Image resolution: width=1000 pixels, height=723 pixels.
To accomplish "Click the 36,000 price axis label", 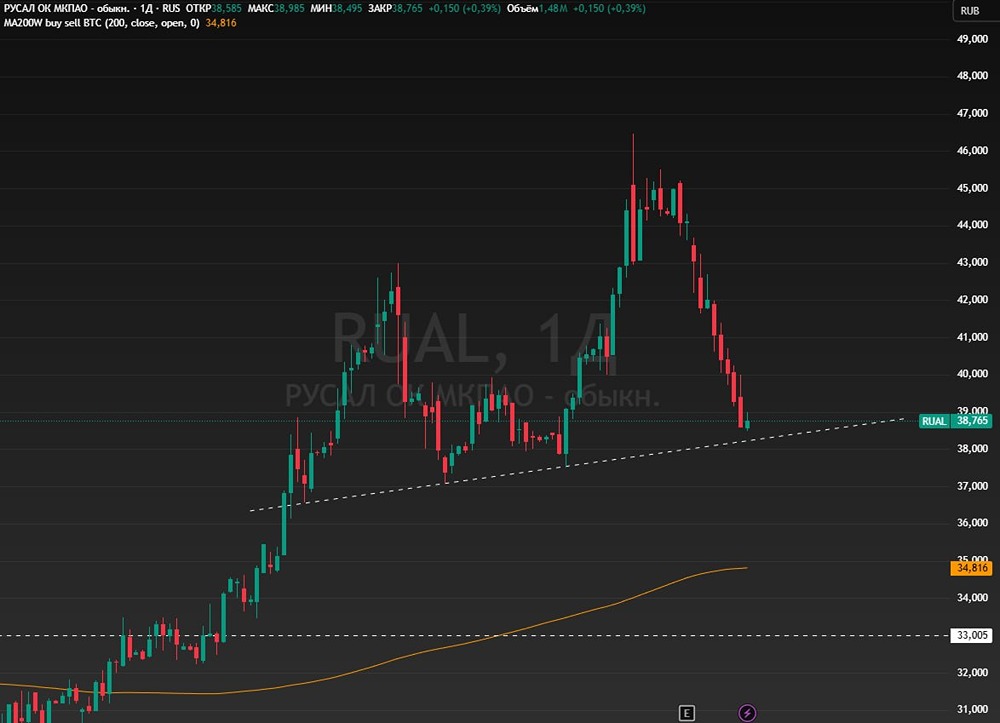I will click(x=972, y=522).
